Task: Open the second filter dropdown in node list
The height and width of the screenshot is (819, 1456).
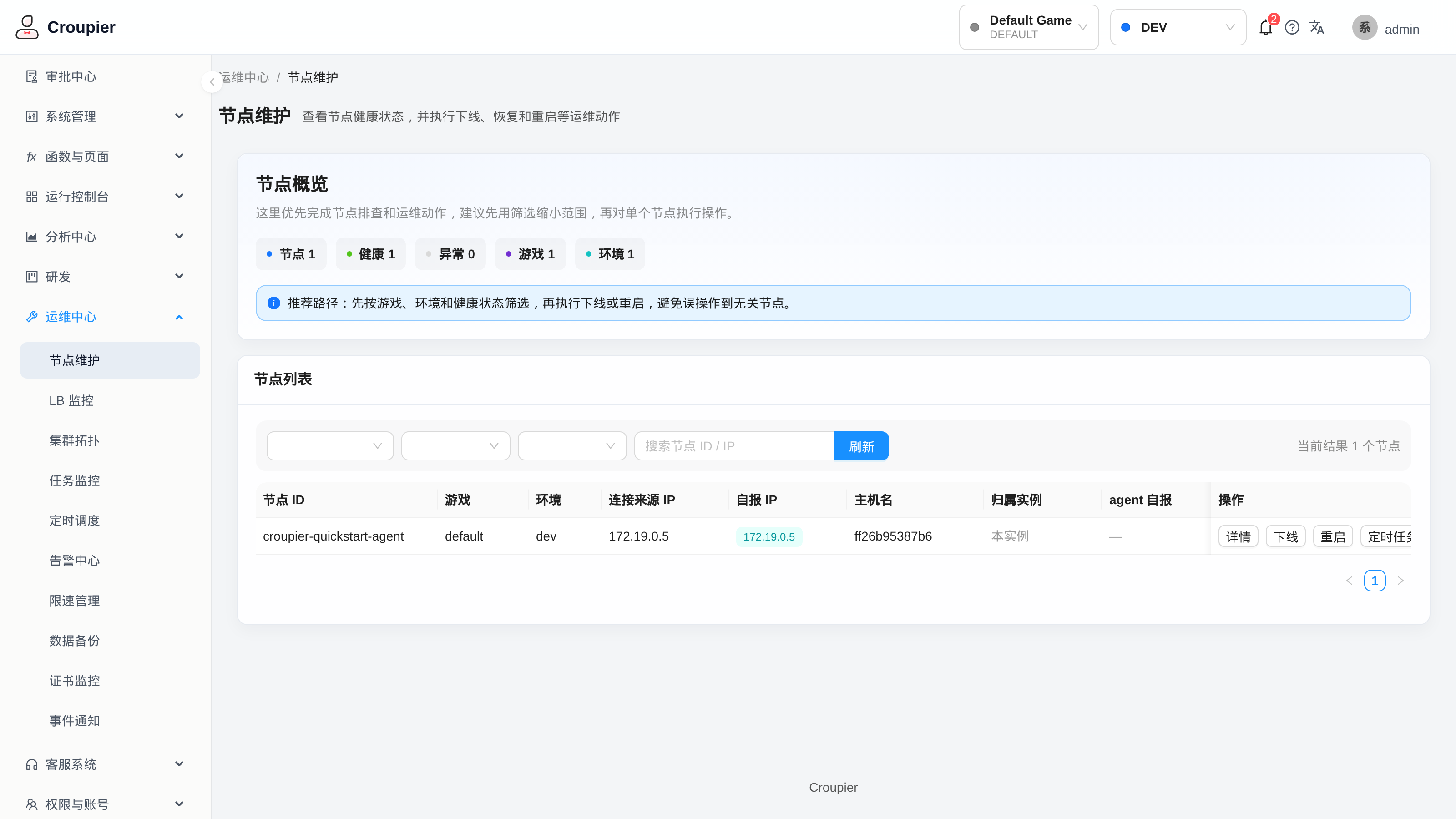Action: tap(455, 446)
